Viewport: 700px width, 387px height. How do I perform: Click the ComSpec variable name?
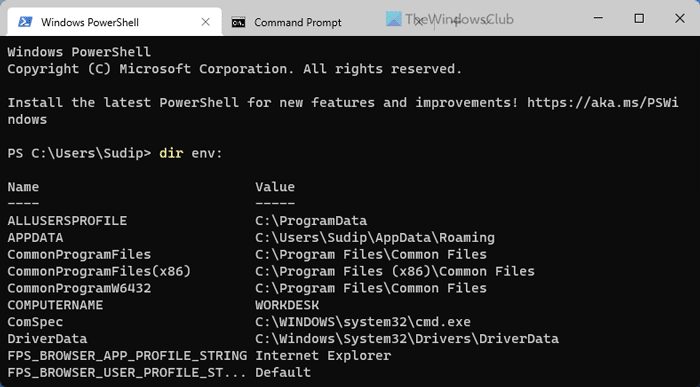coord(35,322)
